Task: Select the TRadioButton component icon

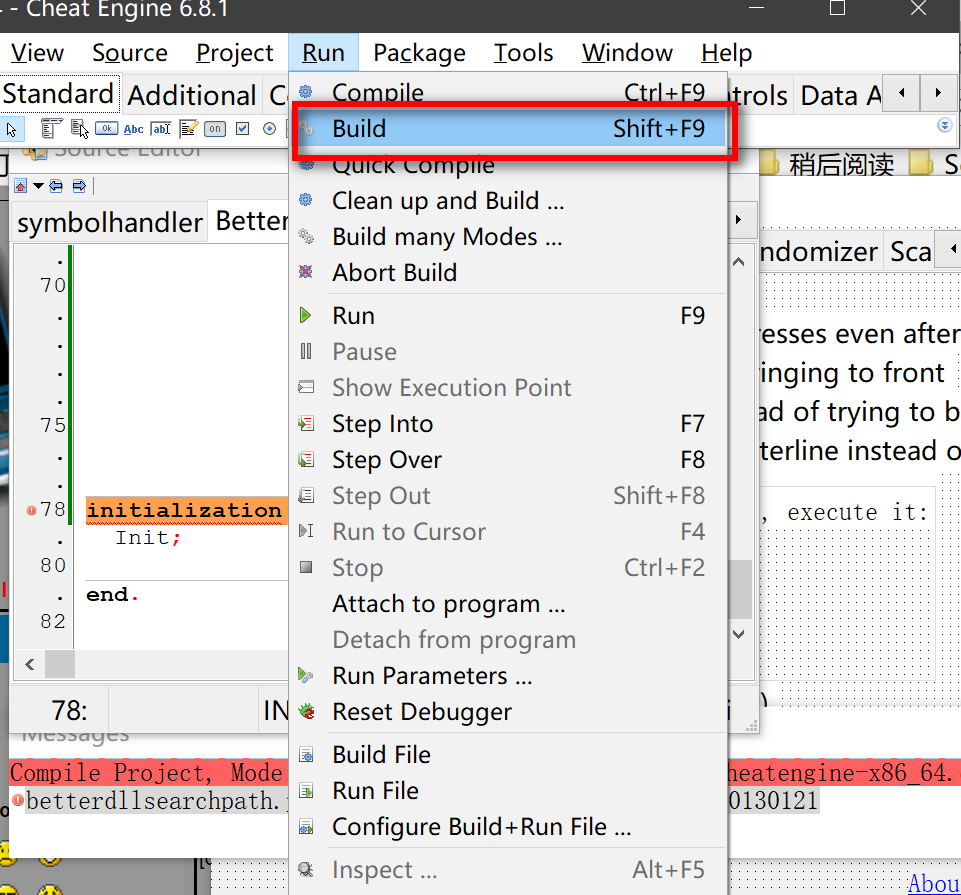Action: 269,129
